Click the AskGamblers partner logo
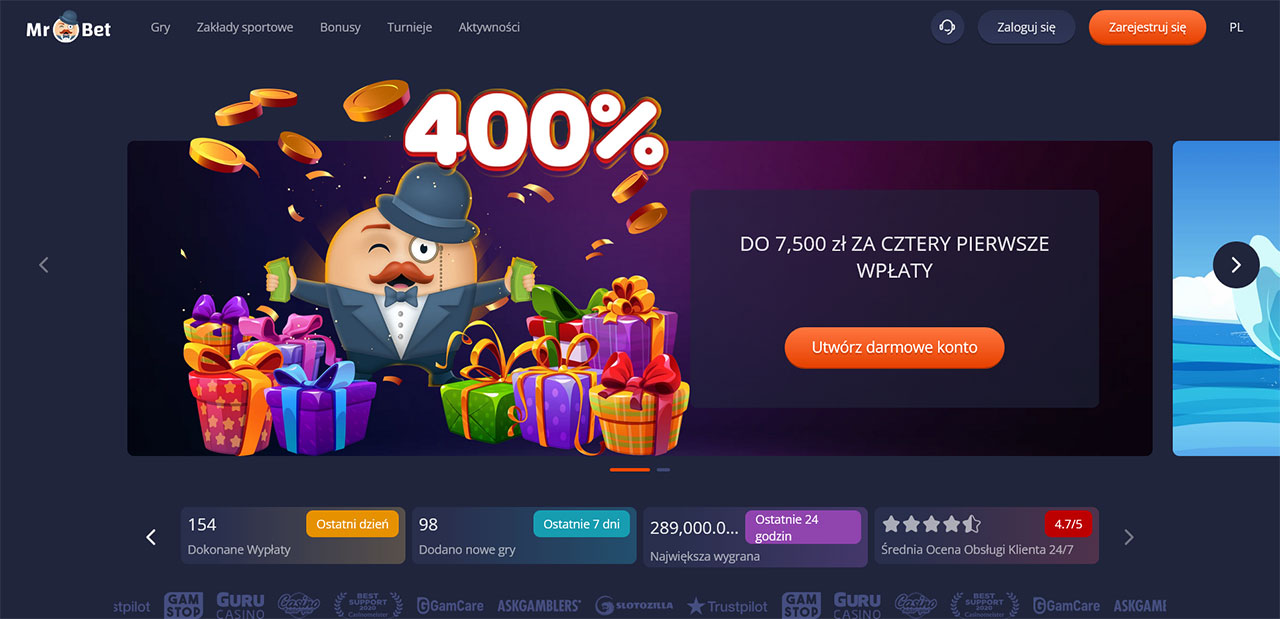The image size is (1280, 619). point(539,606)
